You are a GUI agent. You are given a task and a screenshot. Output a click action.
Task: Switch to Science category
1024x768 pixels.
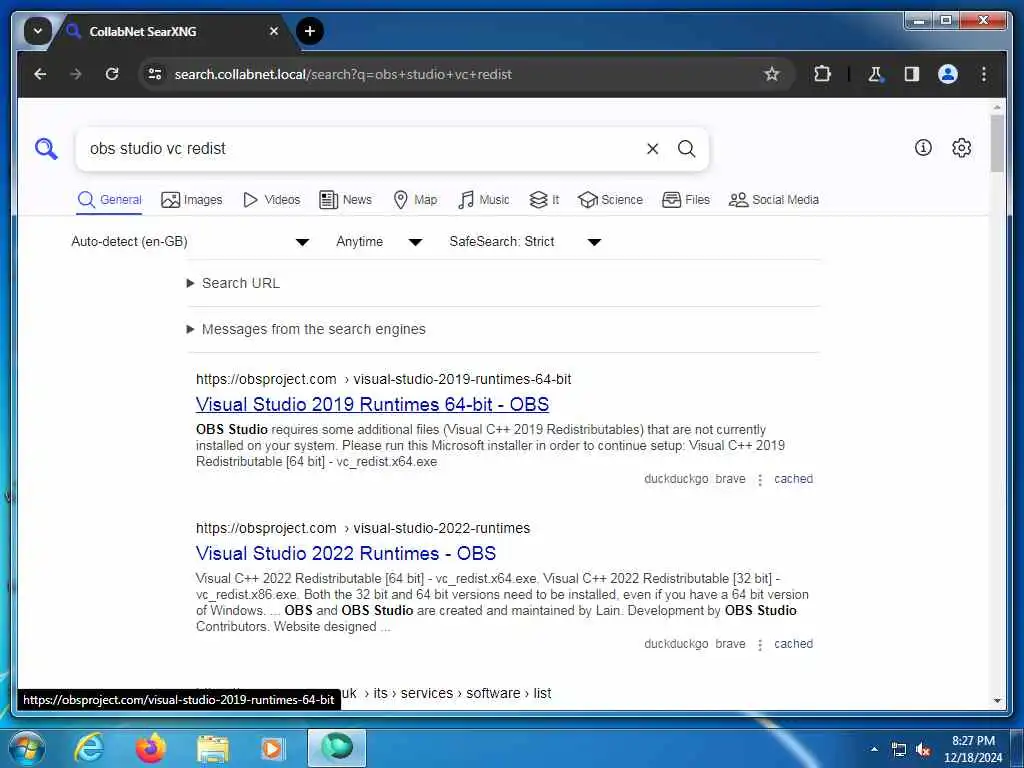(611, 200)
